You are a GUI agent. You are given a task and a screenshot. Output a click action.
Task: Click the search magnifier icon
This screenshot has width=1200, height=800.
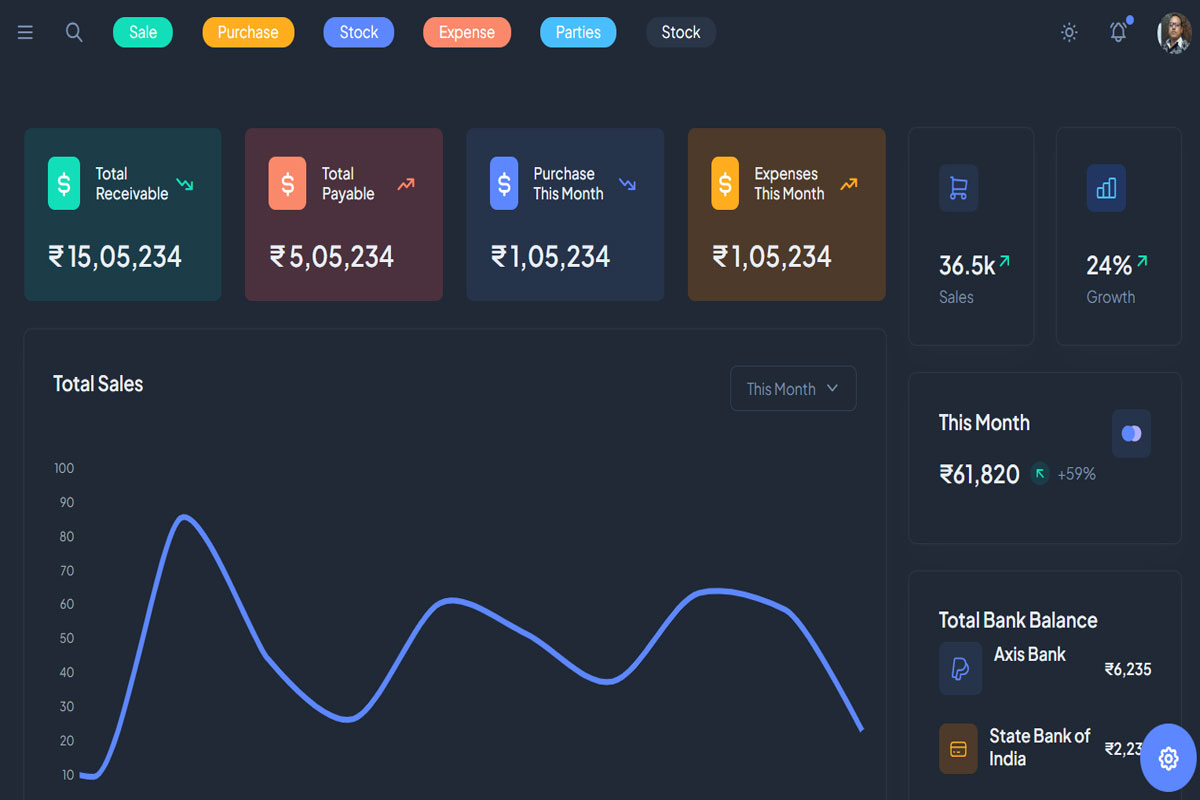click(74, 32)
